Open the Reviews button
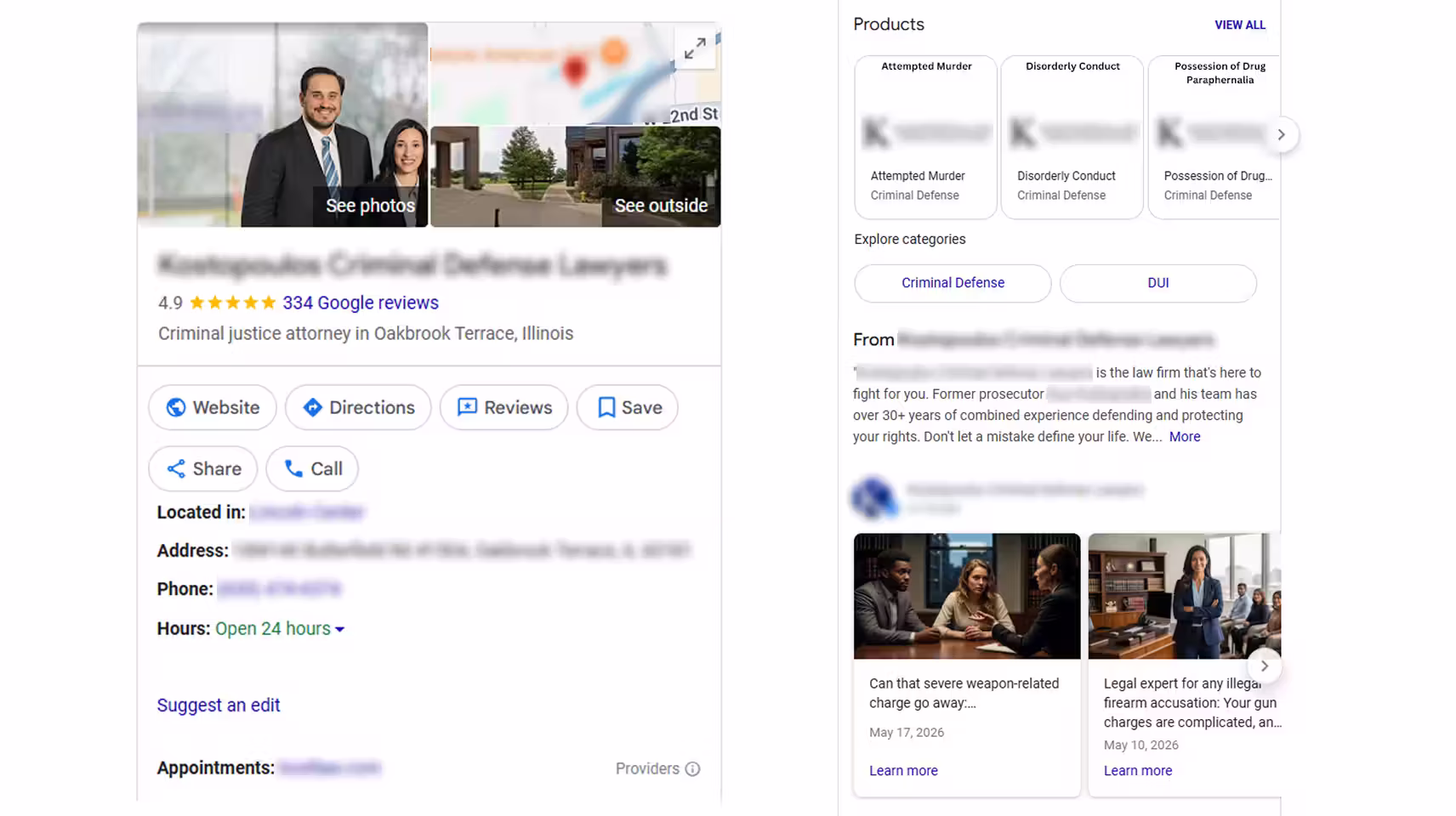This screenshot has height=816, width=1456. (x=503, y=407)
